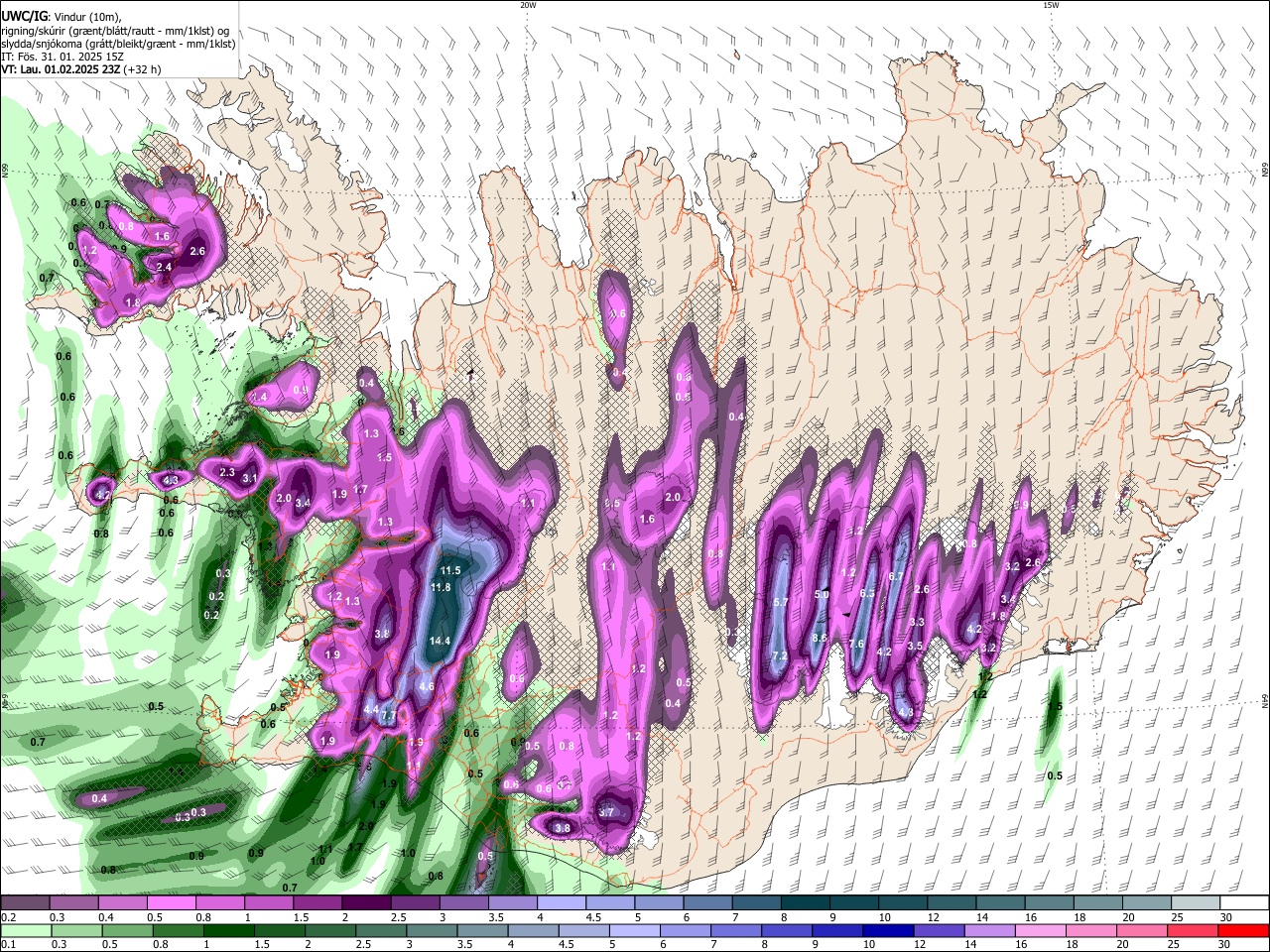Click the 1.4 value label on the map
The image size is (1270, 952).
coord(260,397)
